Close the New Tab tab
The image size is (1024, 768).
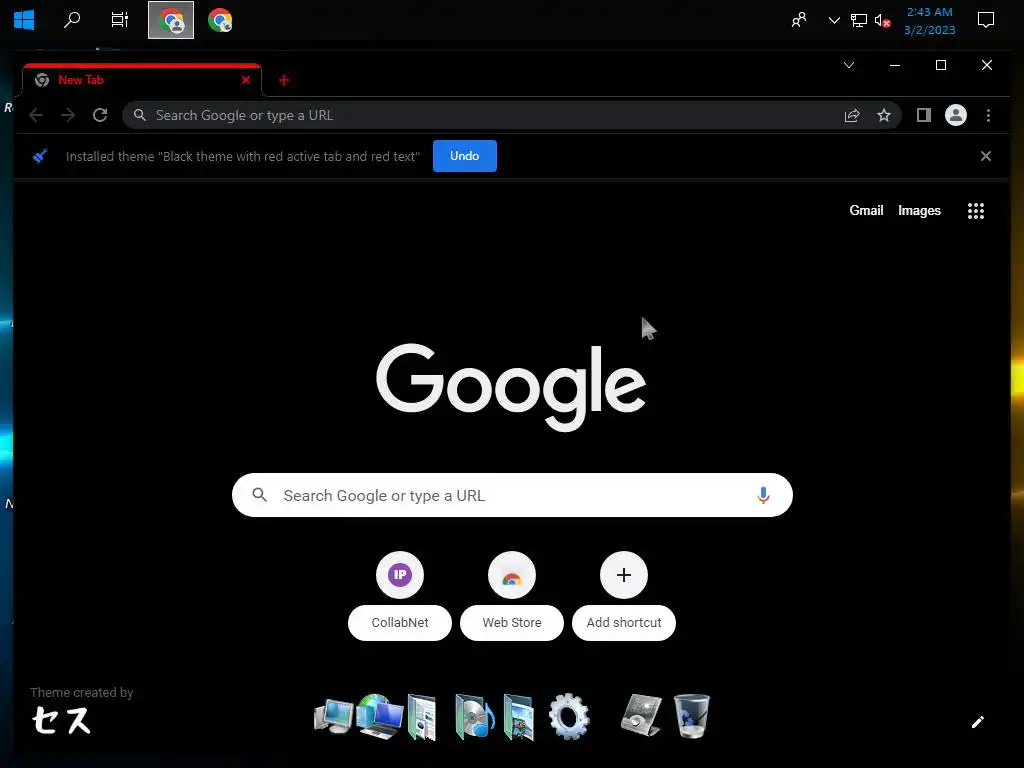pyautogui.click(x=246, y=80)
